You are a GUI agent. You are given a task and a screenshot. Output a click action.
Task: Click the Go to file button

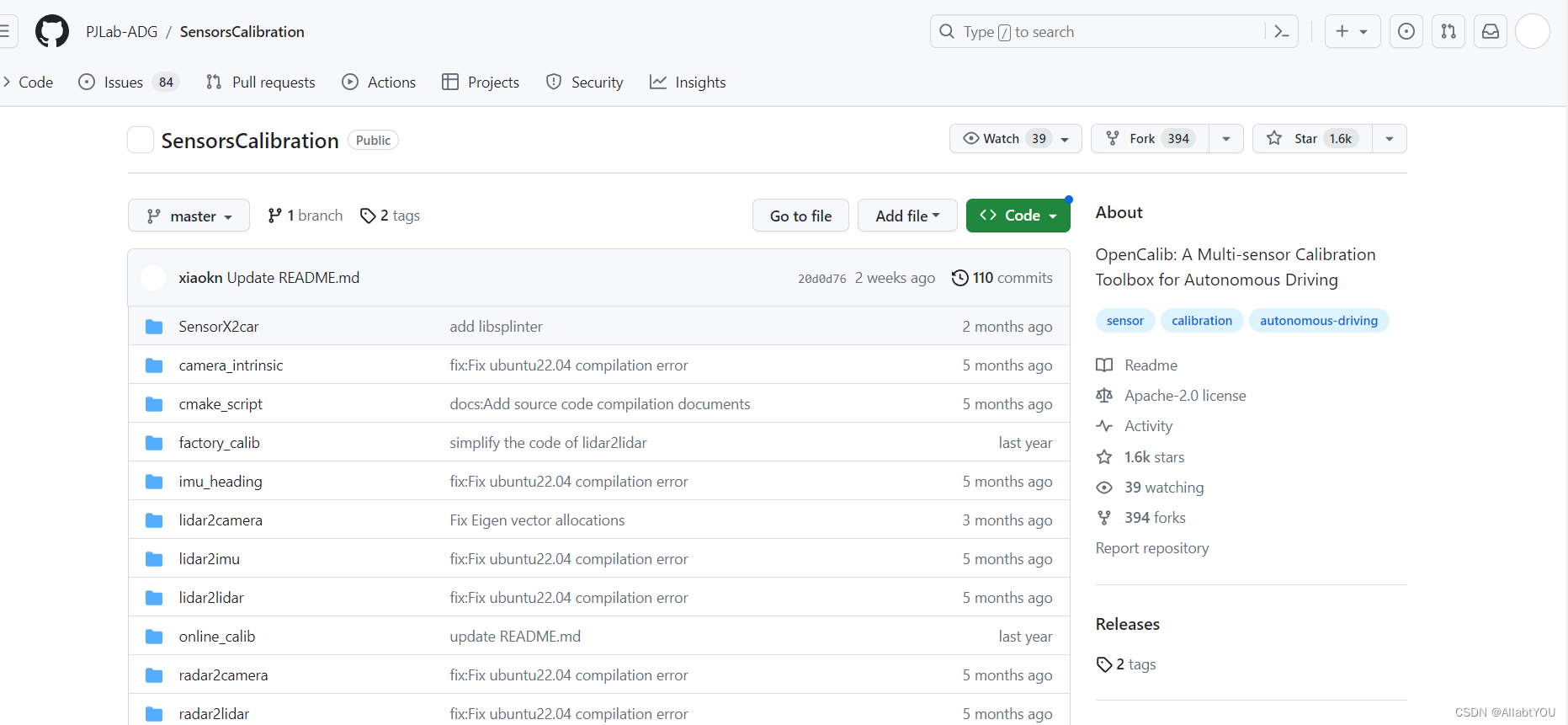pos(800,216)
